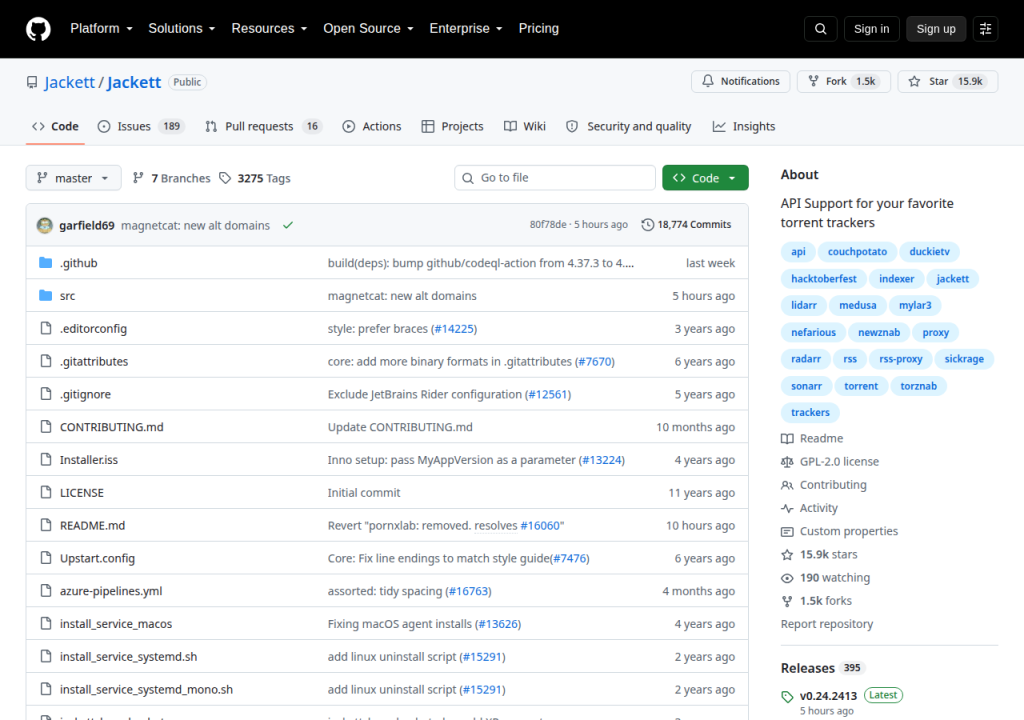Click Report repository link
This screenshot has width=1024, height=720.
point(827,624)
